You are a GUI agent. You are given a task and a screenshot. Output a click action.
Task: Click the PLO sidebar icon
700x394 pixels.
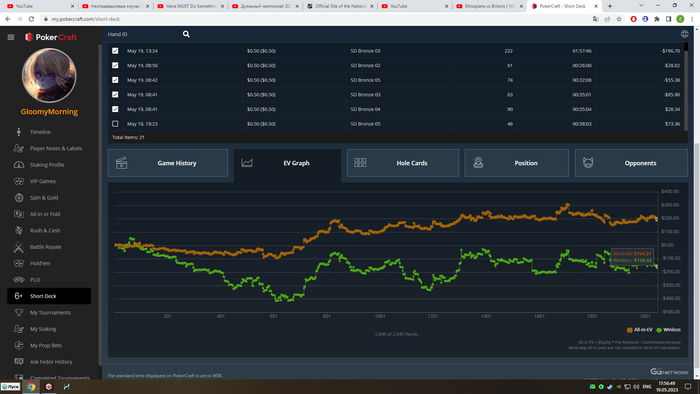19,280
